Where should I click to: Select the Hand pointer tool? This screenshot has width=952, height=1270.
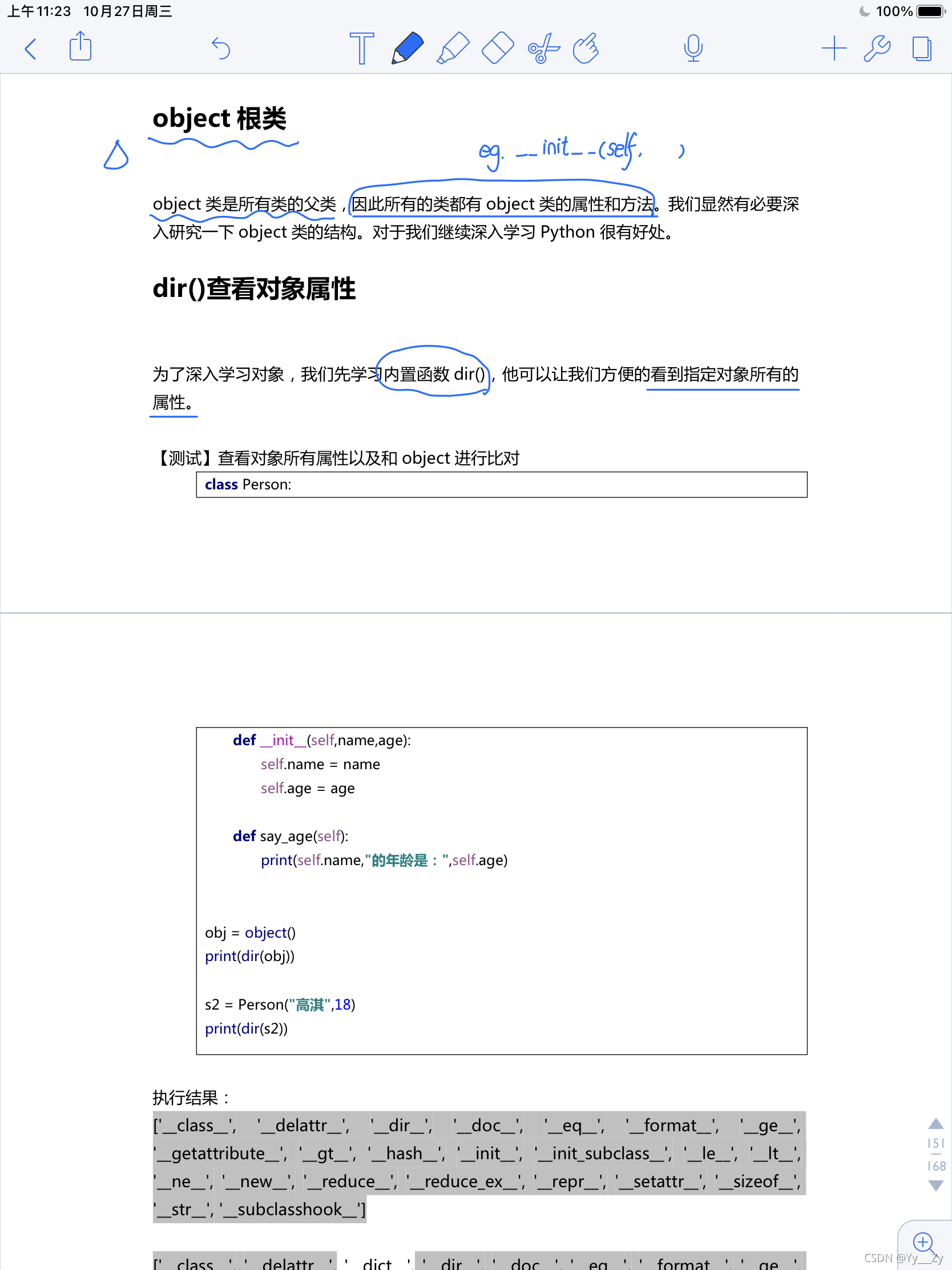pyautogui.click(x=586, y=48)
